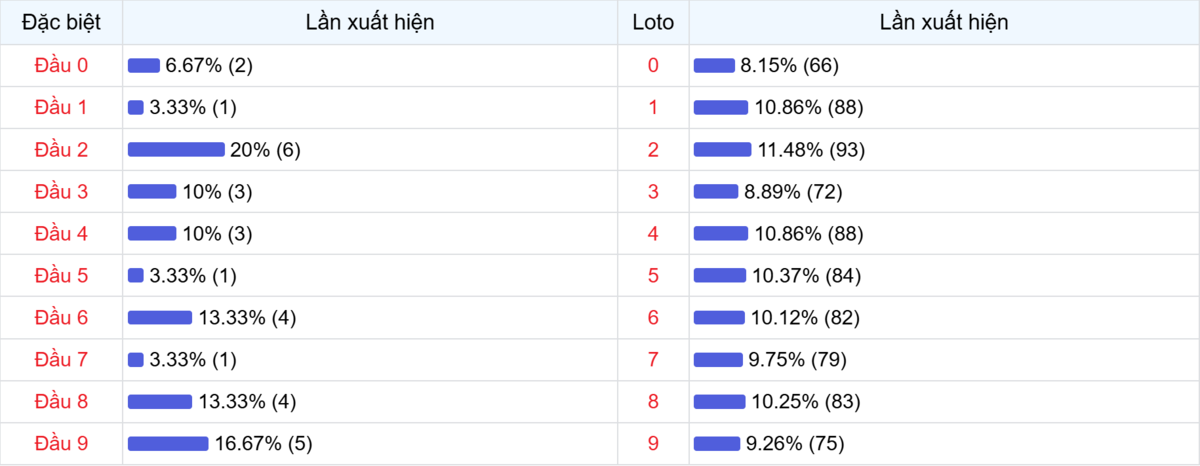
Task: Click the 13.33% bar for Đầu 6
Action: point(160,318)
